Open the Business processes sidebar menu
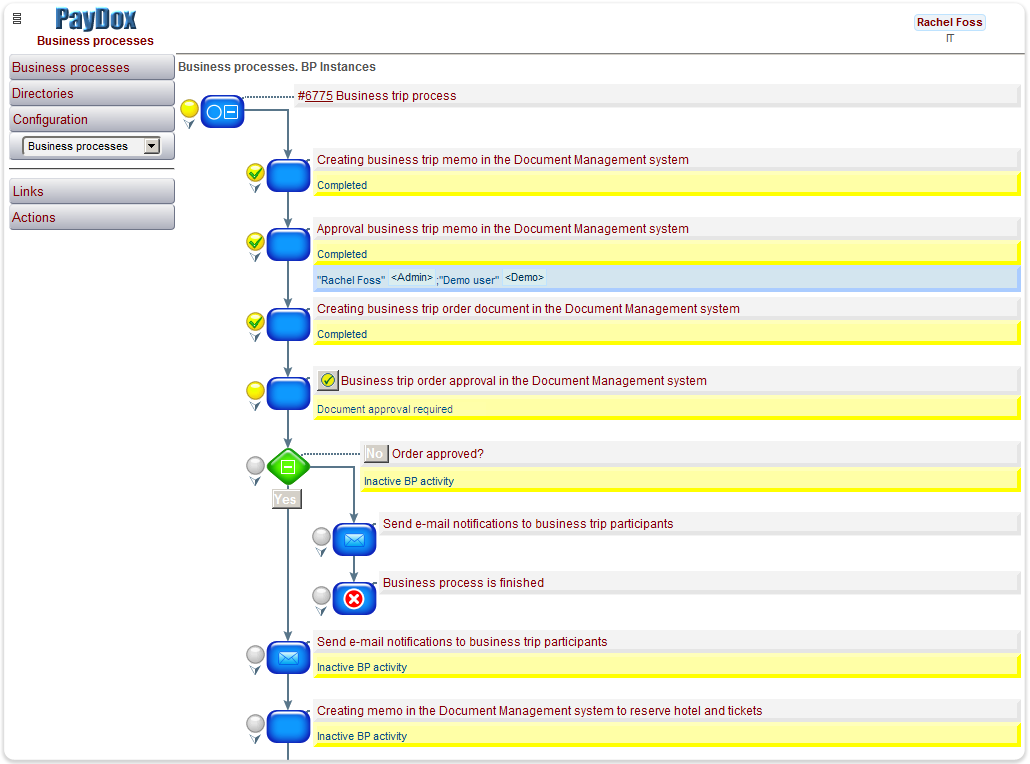The width and height of the screenshot is (1030, 764). coord(92,67)
